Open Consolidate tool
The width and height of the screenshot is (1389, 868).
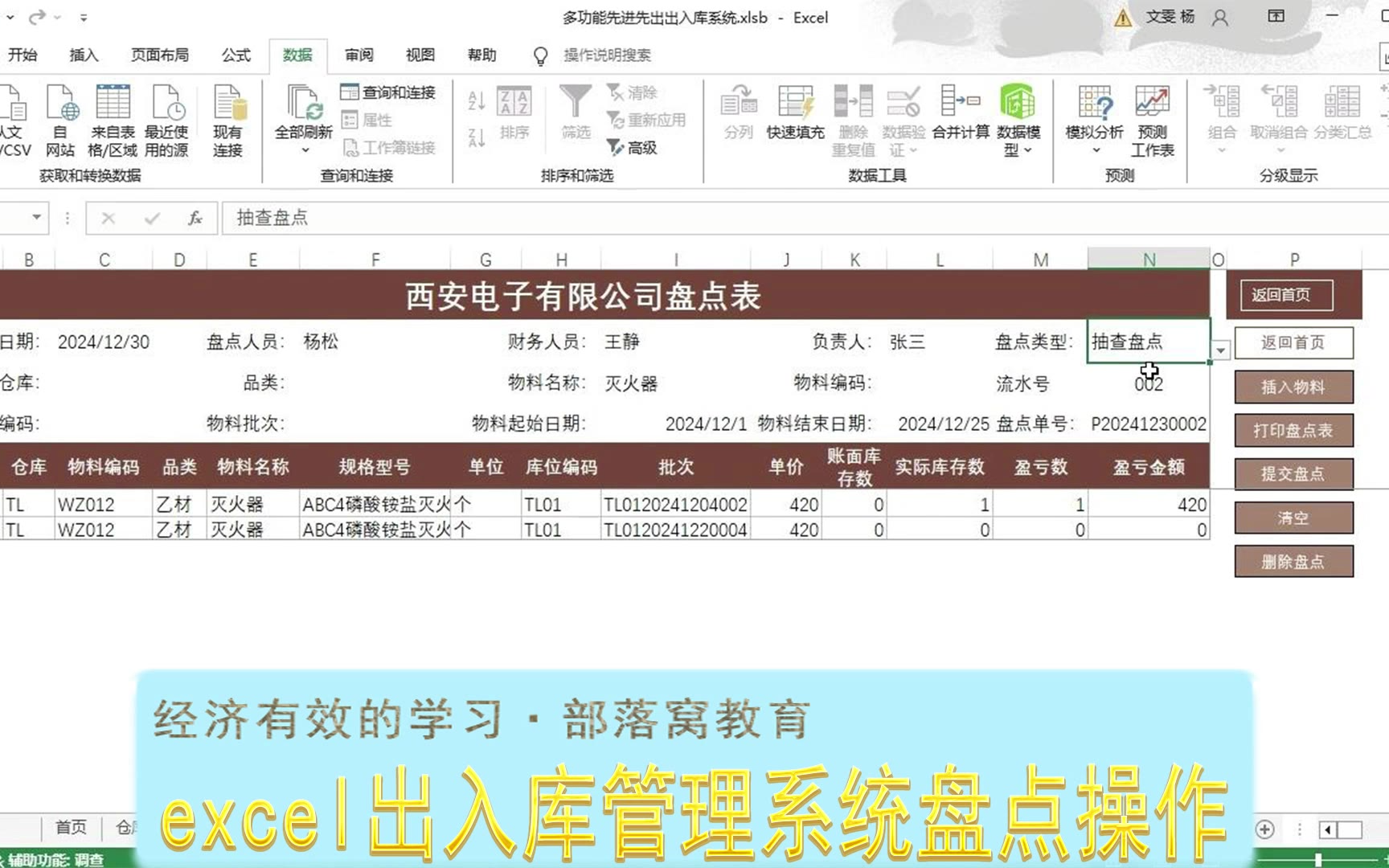coord(961,113)
